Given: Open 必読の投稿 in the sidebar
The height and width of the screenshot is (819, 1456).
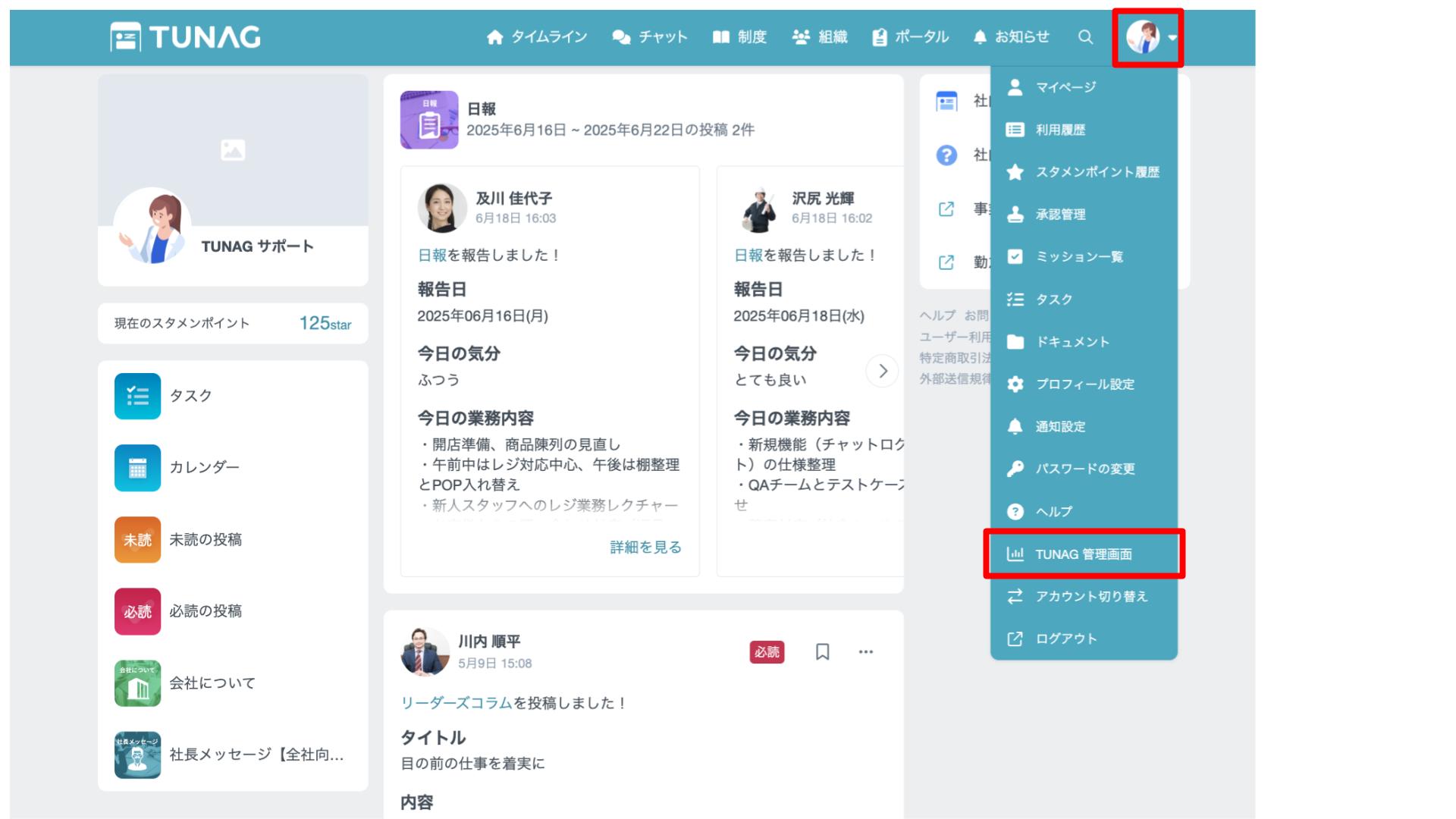Looking at the screenshot, I should (x=206, y=611).
